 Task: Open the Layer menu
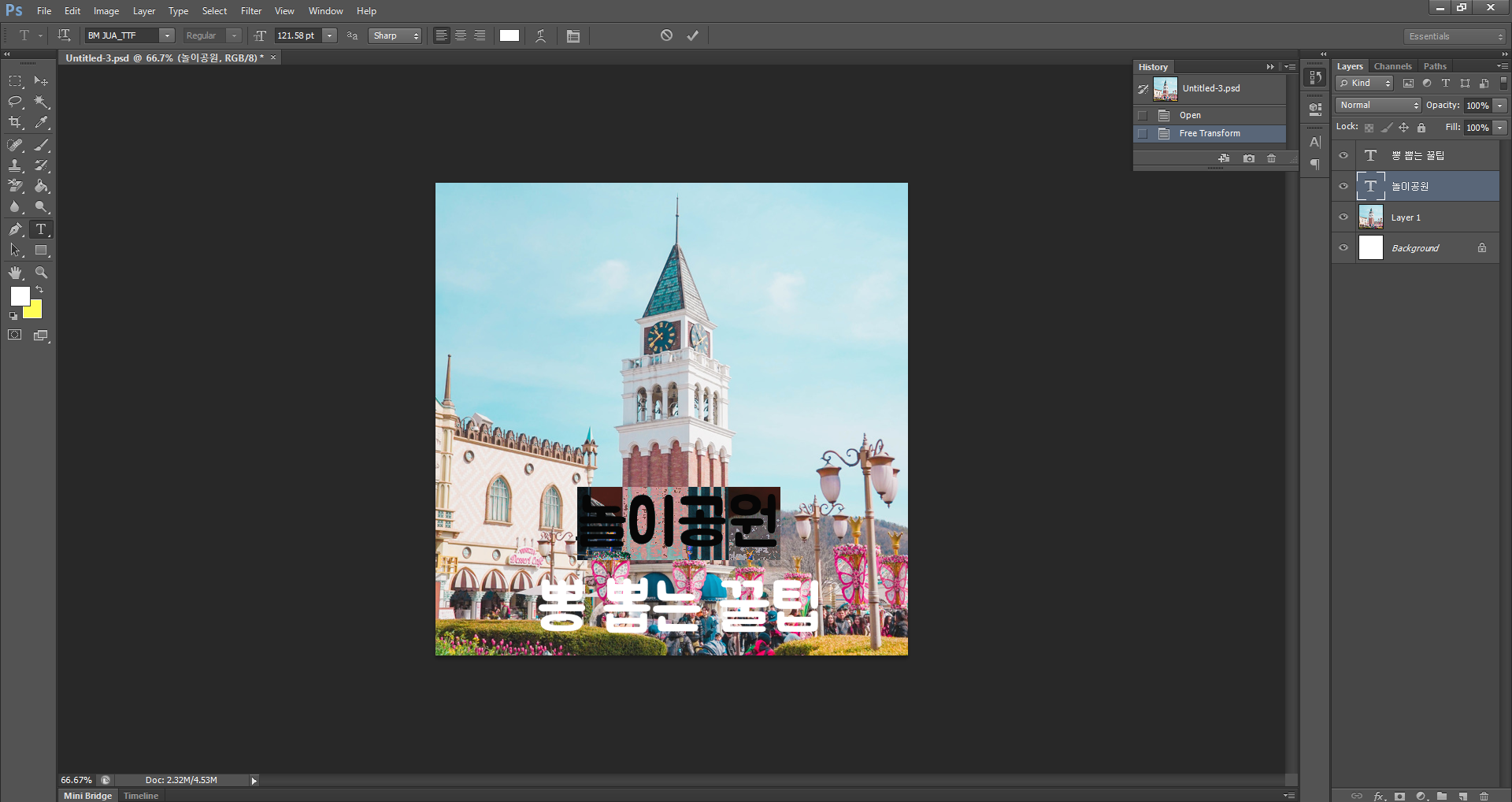click(x=143, y=11)
